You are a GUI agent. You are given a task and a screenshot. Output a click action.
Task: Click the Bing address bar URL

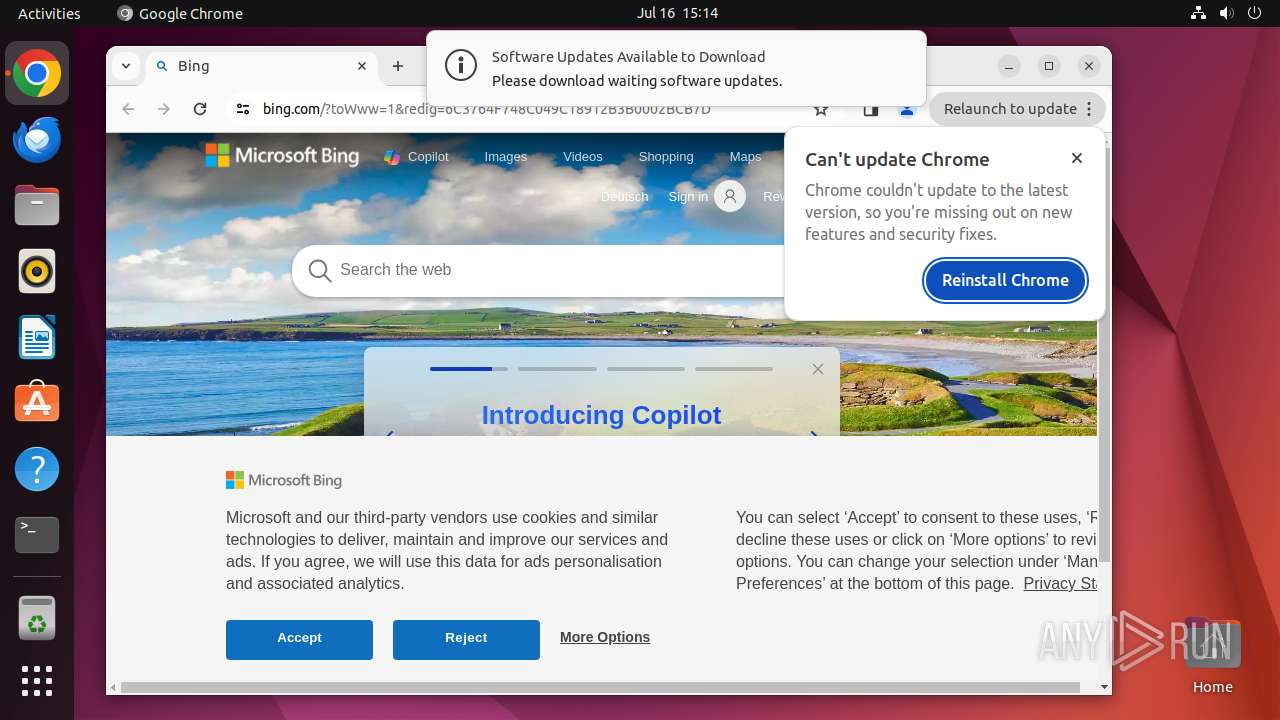click(x=487, y=109)
